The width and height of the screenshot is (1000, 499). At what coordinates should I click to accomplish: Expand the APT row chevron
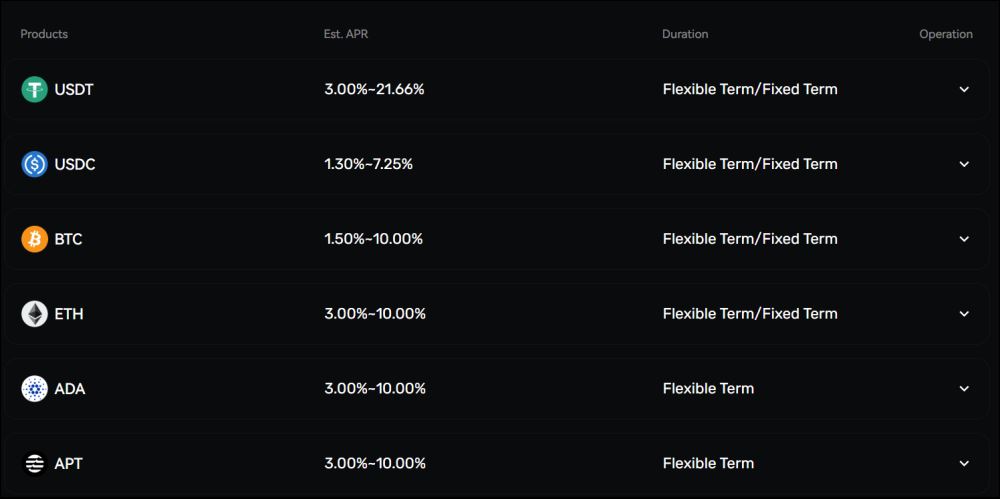coord(964,463)
